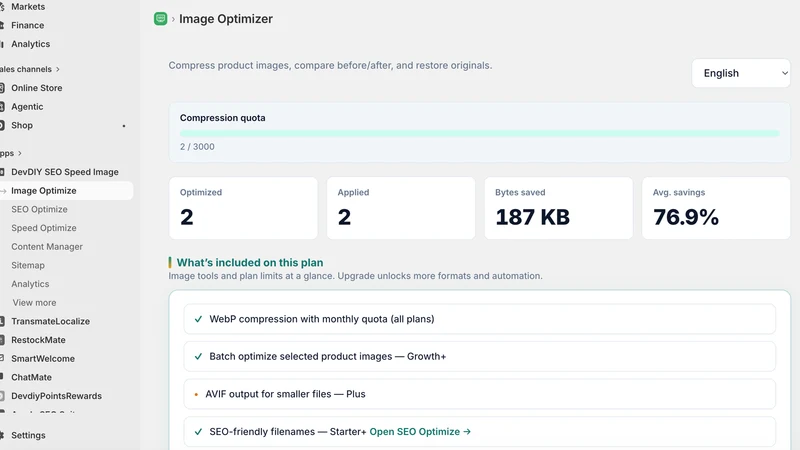The width and height of the screenshot is (800, 450).
Task: Open Shop sales channel
Action: coord(22,125)
